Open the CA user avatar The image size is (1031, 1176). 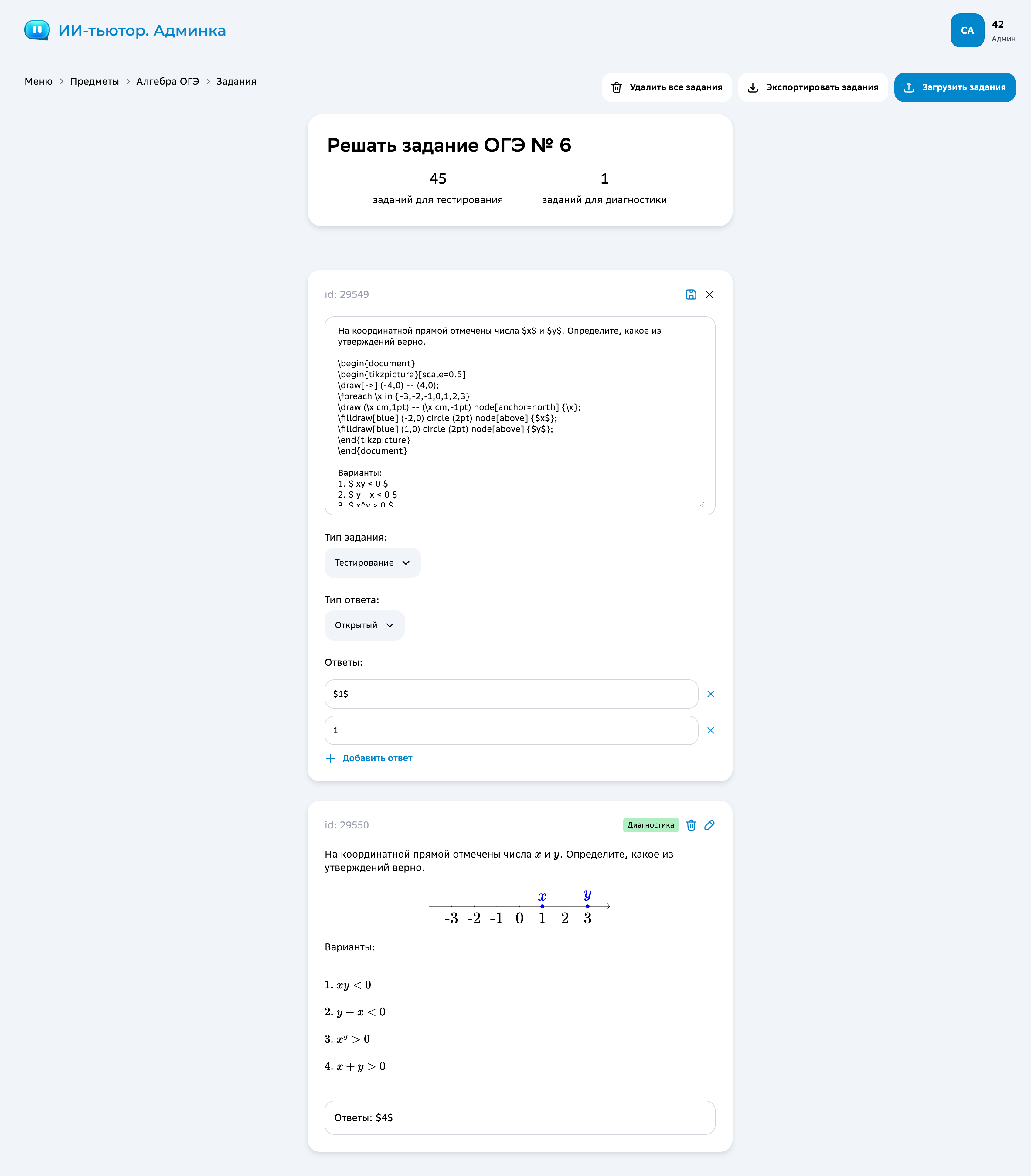(967, 30)
